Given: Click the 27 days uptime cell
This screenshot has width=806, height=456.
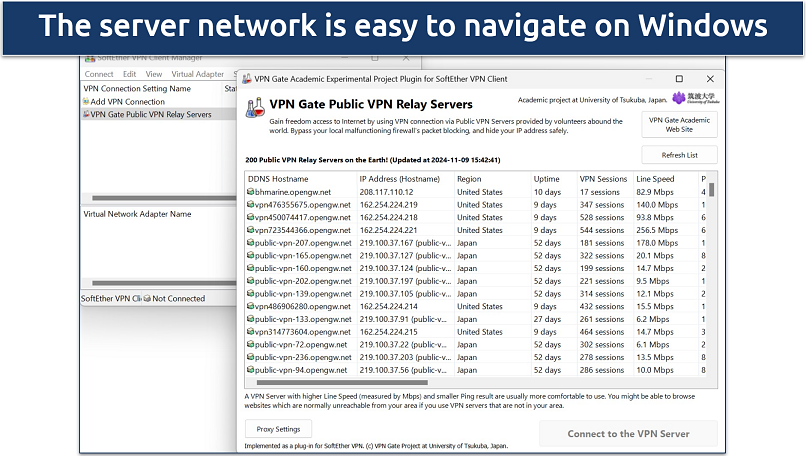Looking at the screenshot, I should (547, 319).
